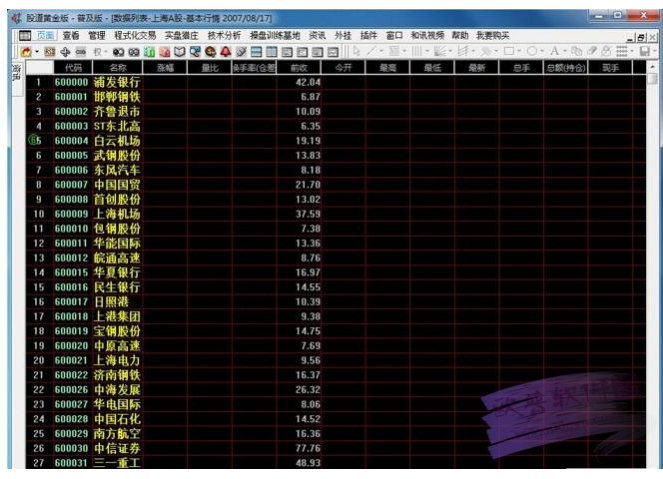This screenshot has height=479, width=663.
Task: Expand the arrow next to diagonal line tool
Action: [381, 52]
